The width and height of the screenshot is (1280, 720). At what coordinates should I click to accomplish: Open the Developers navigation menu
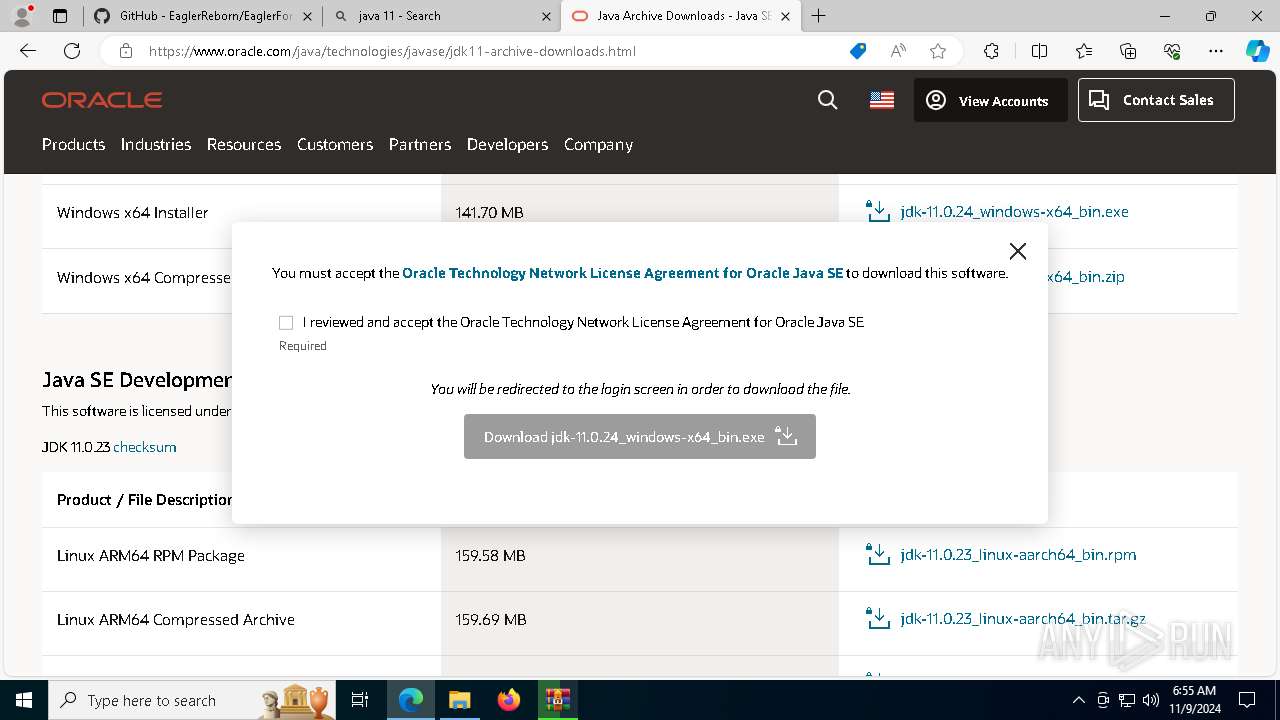507,144
